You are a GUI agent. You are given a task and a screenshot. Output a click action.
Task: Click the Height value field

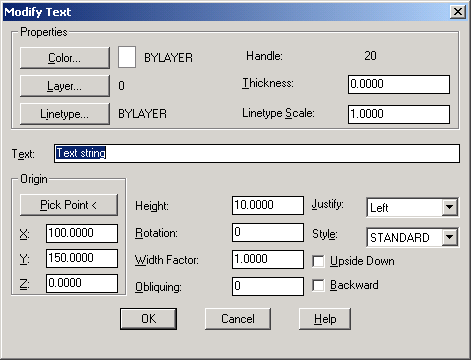coord(268,205)
